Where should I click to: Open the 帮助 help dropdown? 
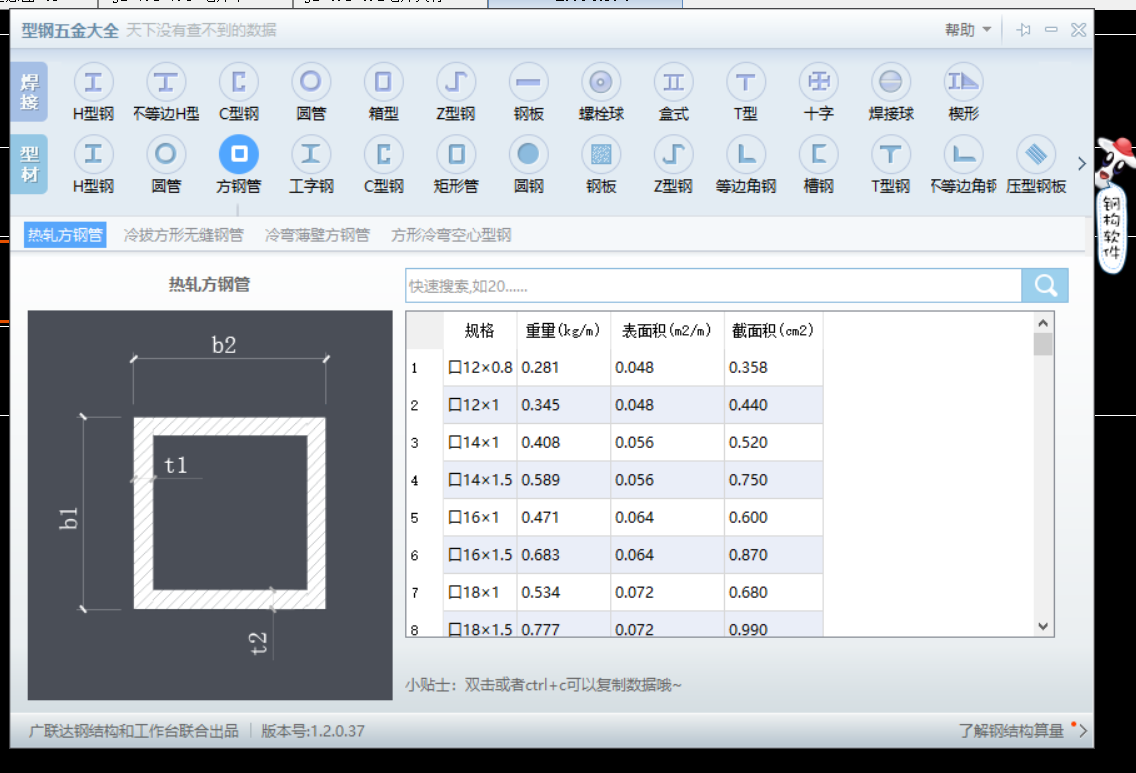click(968, 30)
